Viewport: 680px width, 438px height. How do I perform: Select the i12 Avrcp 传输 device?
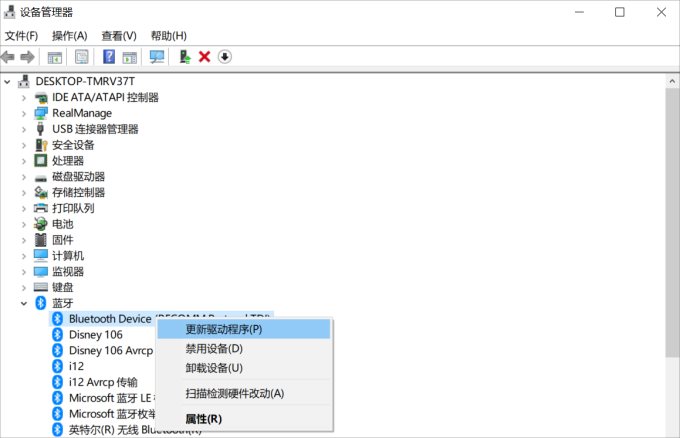[103, 382]
